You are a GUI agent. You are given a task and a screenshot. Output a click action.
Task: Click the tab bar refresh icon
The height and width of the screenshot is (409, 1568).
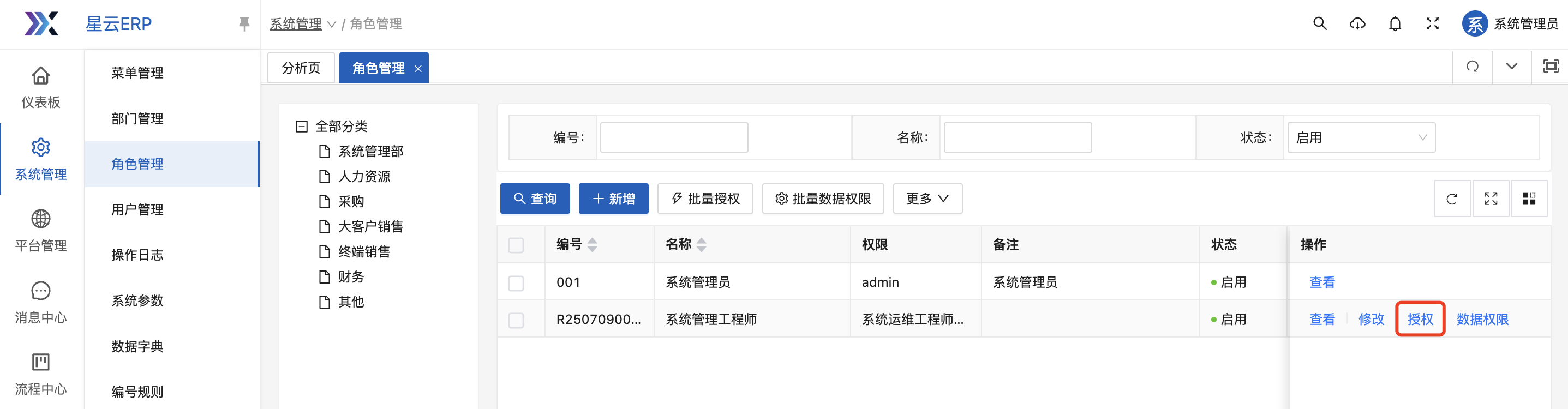click(1472, 67)
